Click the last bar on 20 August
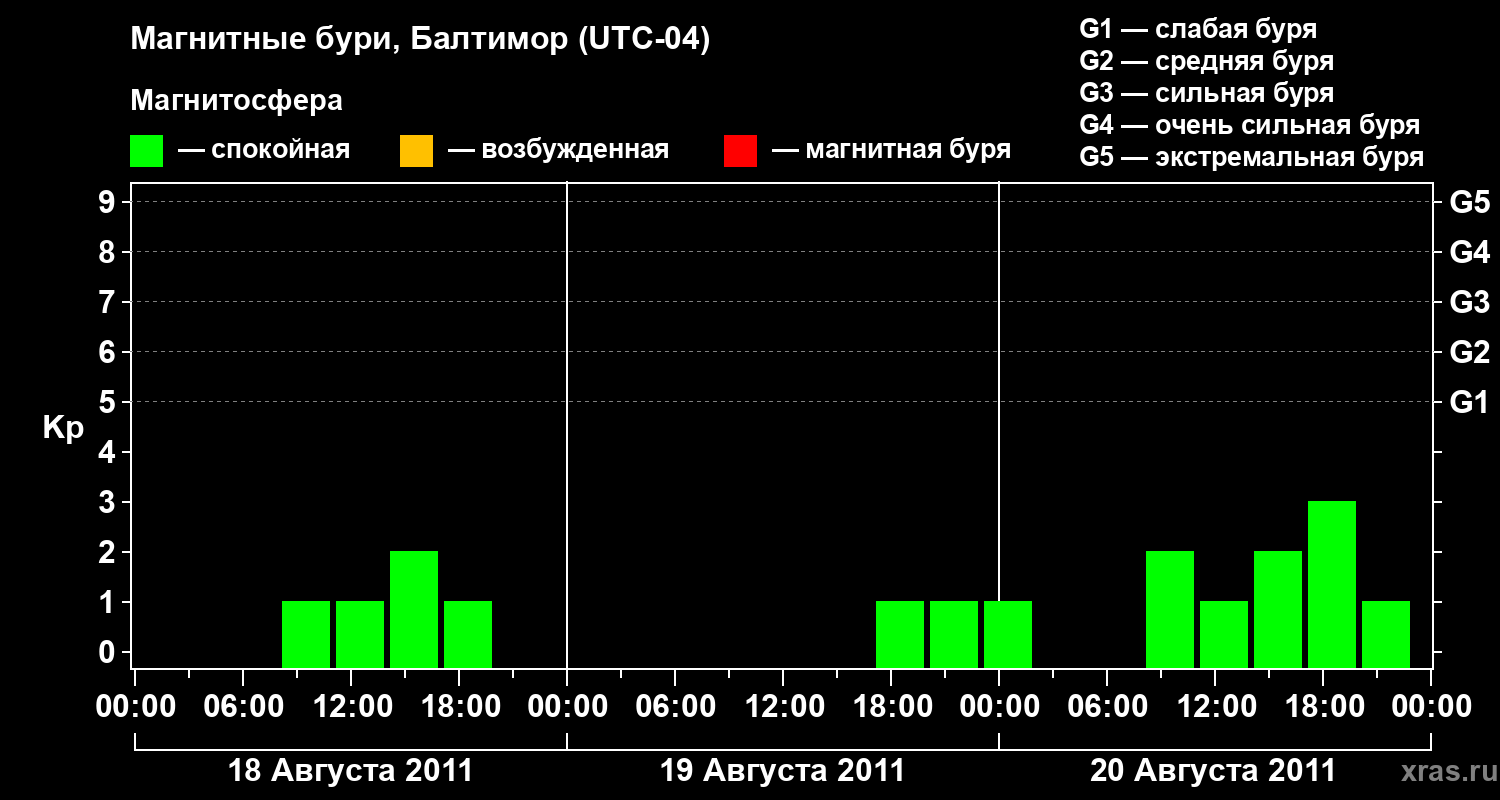This screenshot has width=1500, height=800. click(1386, 634)
